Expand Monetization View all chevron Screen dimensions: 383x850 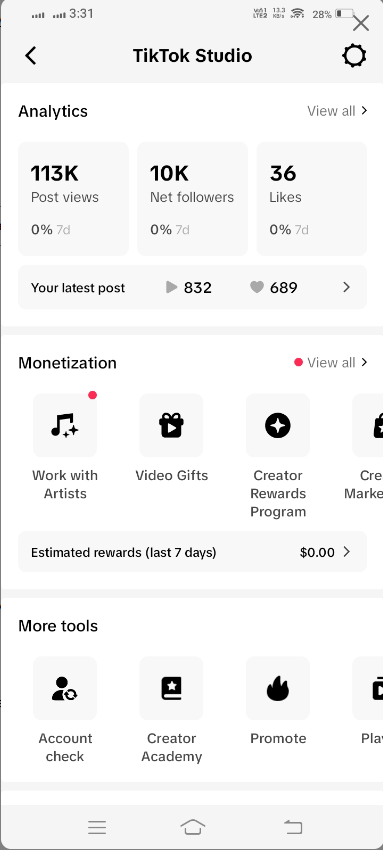(x=364, y=362)
